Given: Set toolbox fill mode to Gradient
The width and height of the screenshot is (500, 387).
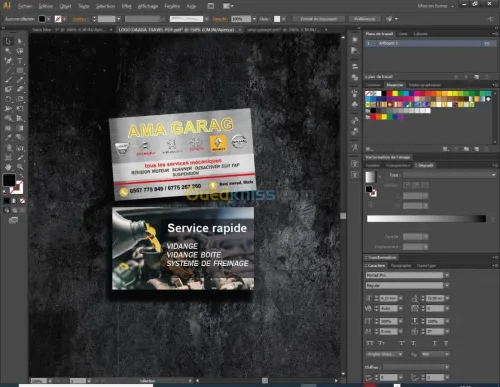Looking at the screenshot, I should pyautogui.click(x=14, y=201).
